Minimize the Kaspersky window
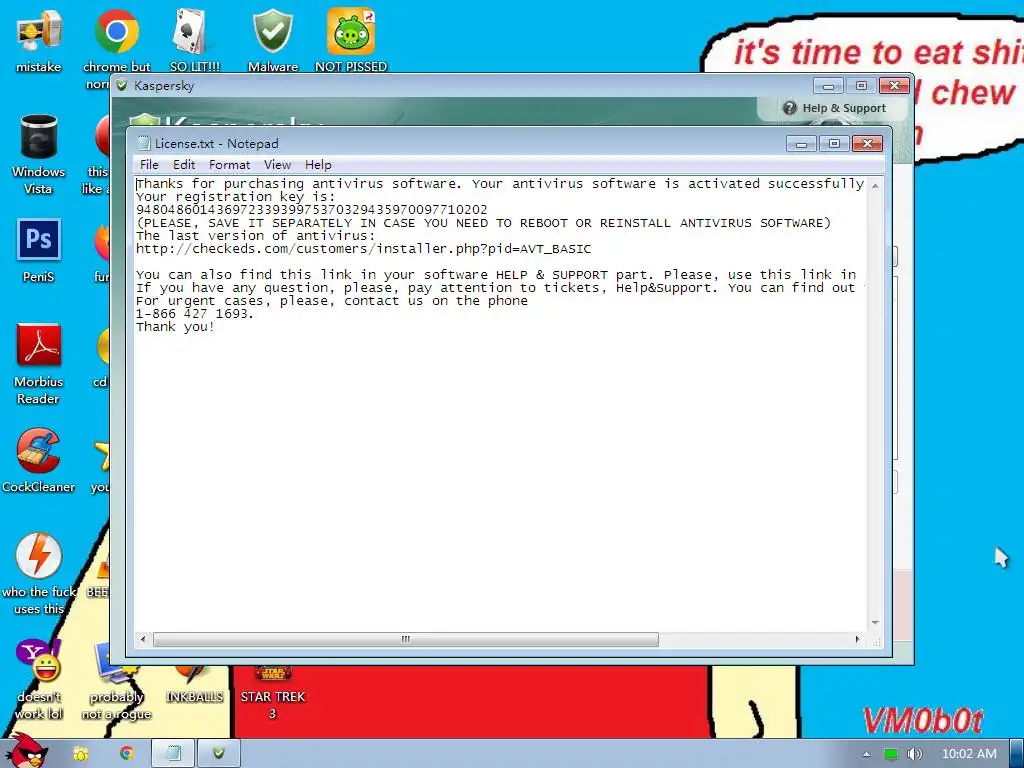This screenshot has width=1024, height=768. (x=829, y=86)
